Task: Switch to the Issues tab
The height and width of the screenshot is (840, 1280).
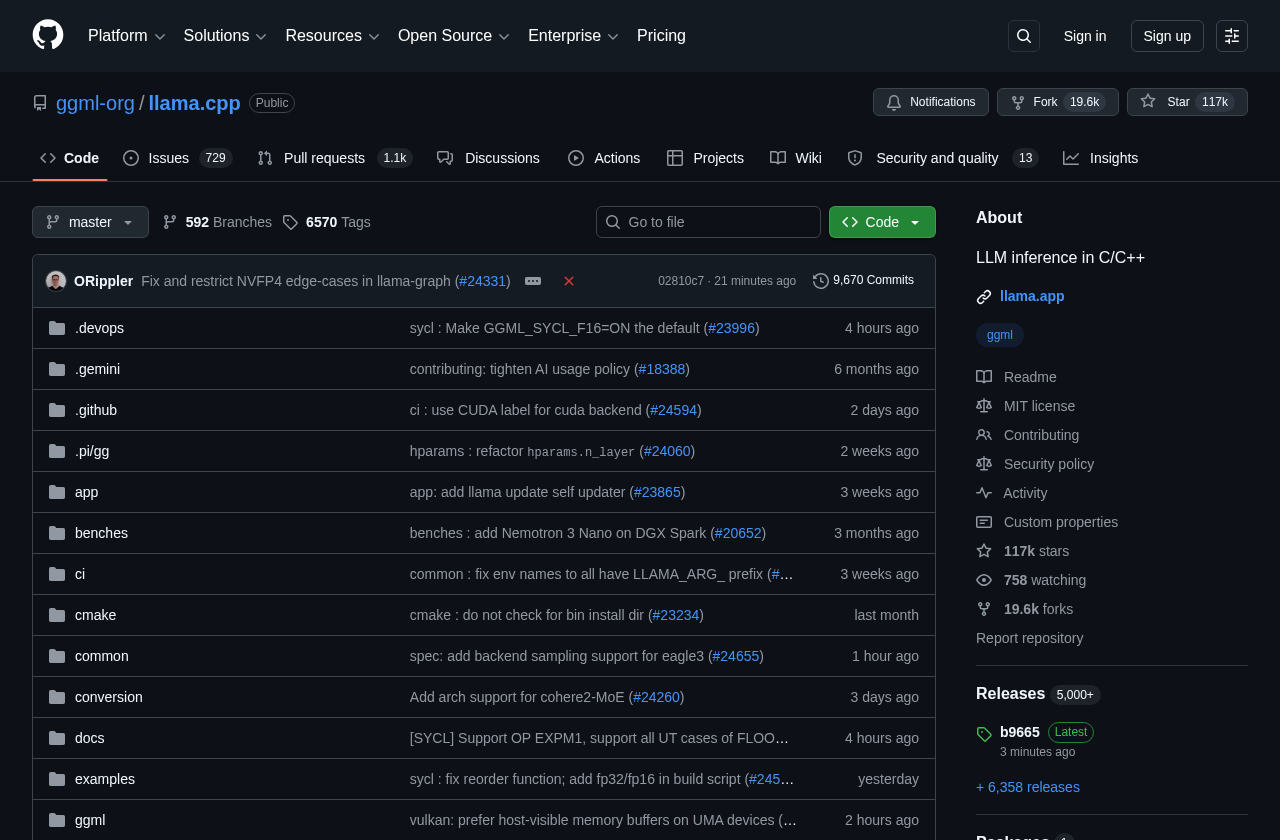Action: click(178, 158)
